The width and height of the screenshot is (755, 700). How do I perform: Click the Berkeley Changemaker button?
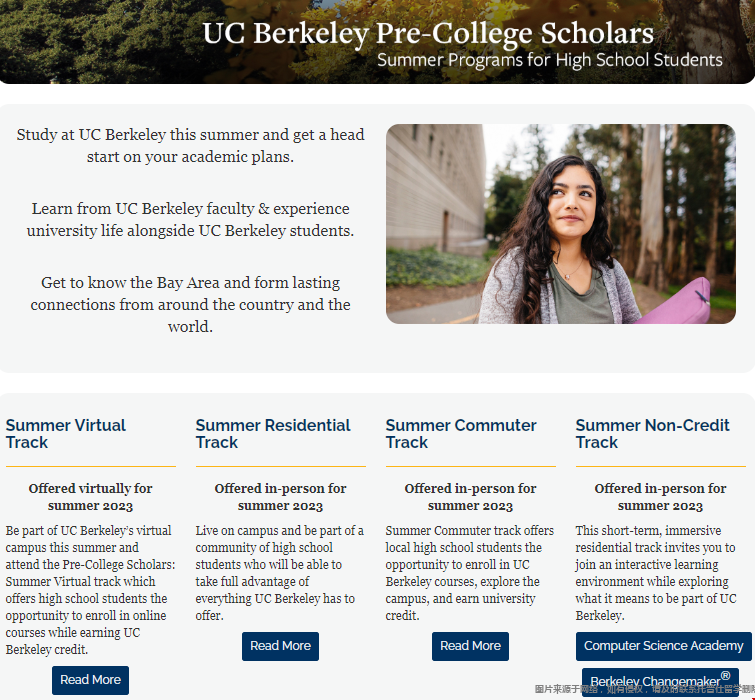pyautogui.click(x=659, y=682)
